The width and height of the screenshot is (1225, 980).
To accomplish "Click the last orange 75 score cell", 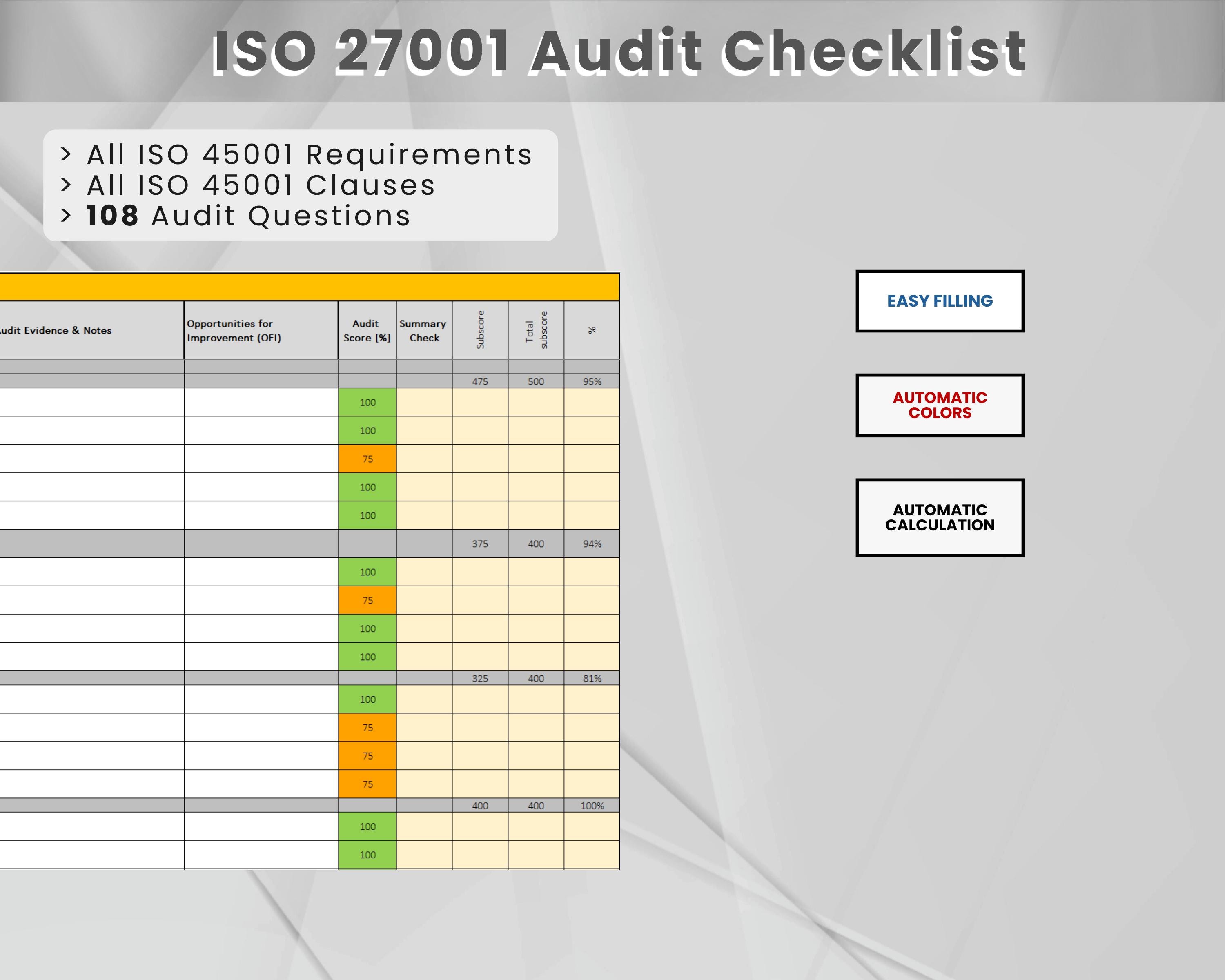I will point(367,784).
